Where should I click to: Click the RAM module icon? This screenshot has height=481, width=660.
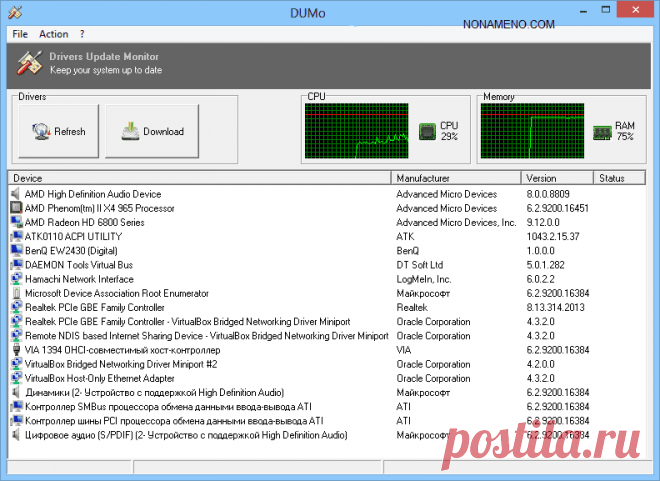[x=602, y=133]
